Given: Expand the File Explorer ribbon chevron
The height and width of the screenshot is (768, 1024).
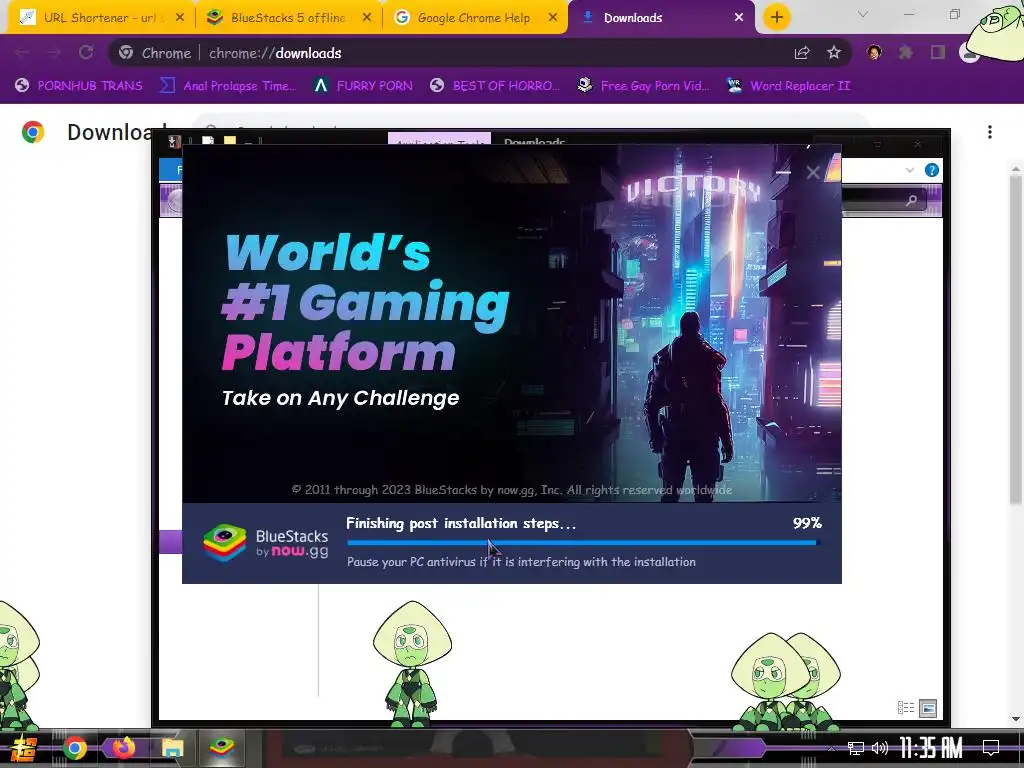Looking at the screenshot, I should 910,170.
